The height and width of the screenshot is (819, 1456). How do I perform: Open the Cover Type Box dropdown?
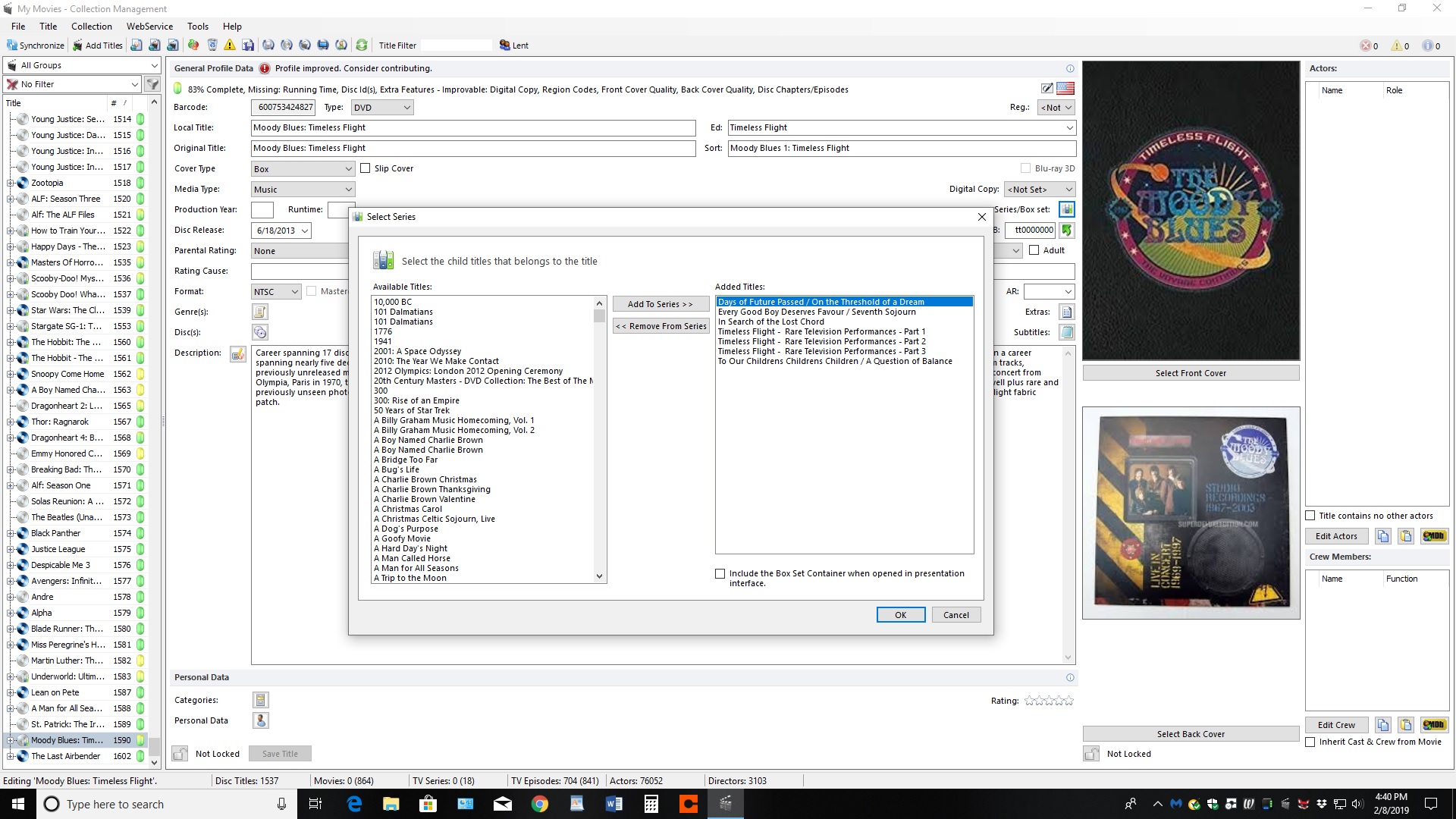pyautogui.click(x=303, y=169)
